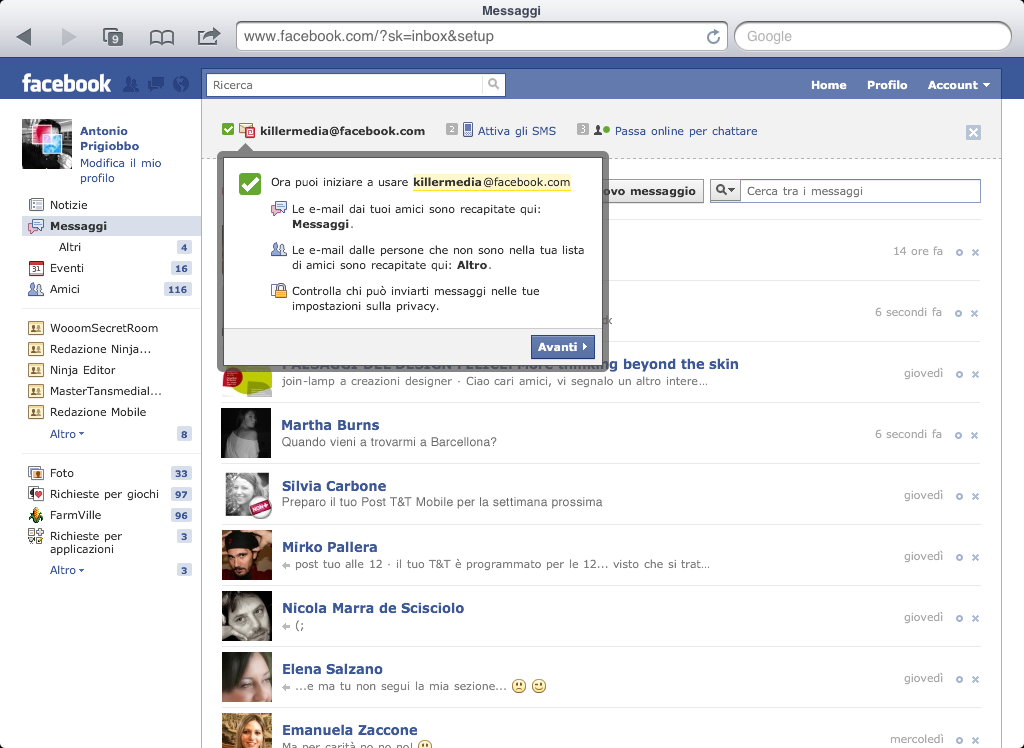This screenshot has height=748, width=1024.
Task: Select Eventi in the left sidebar
Action: (x=67, y=268)
